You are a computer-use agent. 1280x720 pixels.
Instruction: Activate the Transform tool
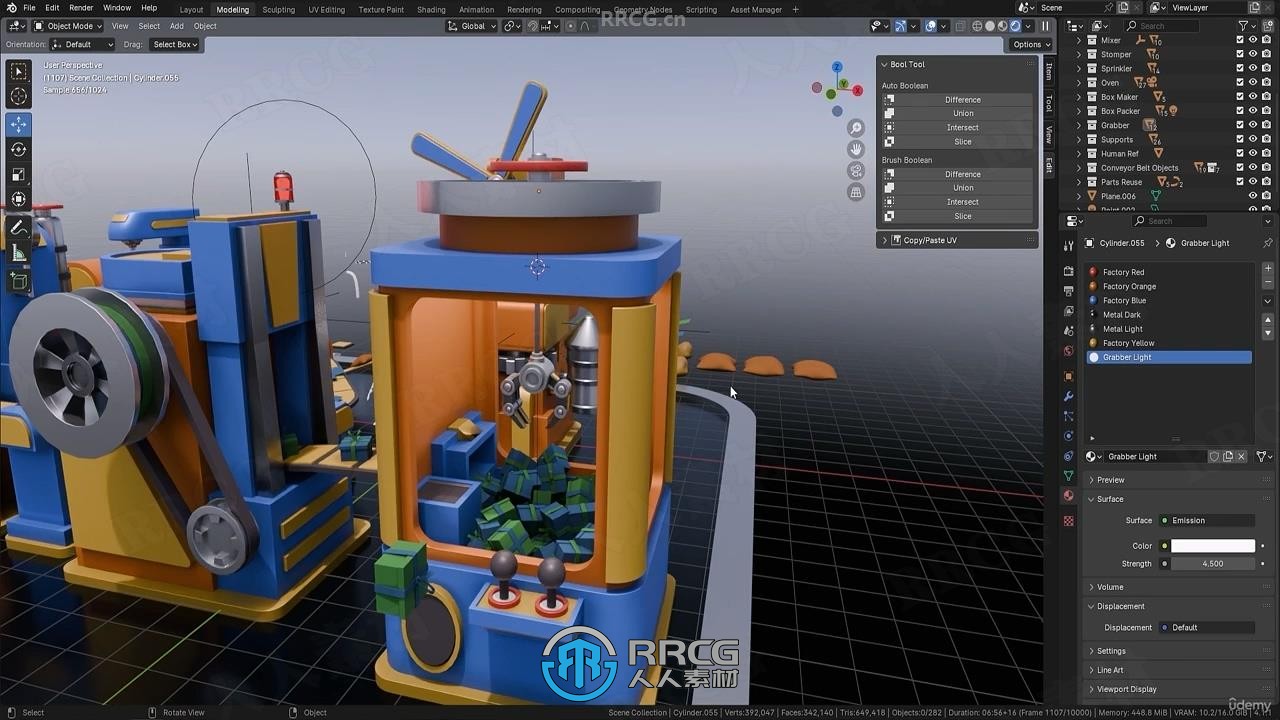coord(19,200)
